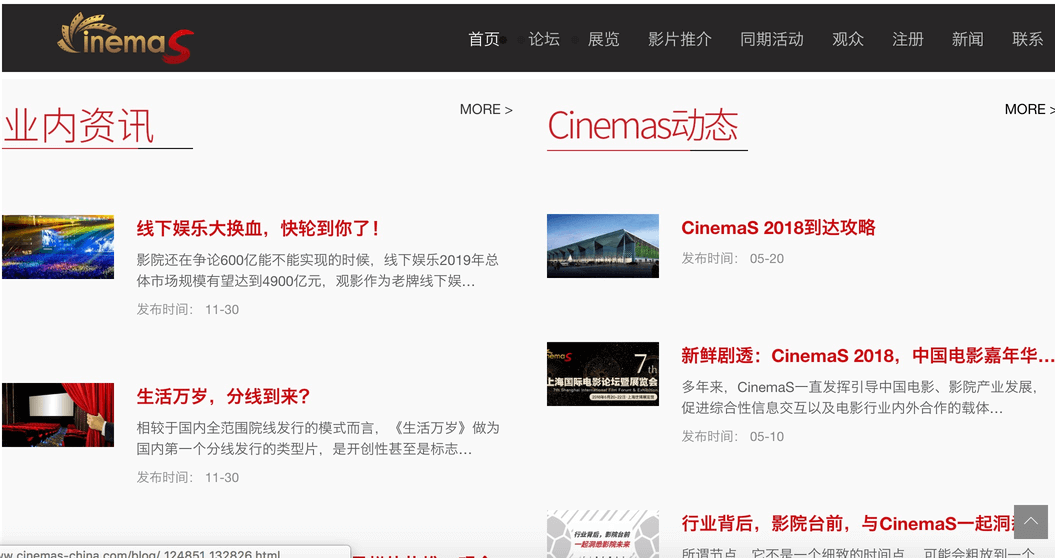Expand MORE under 业内资讯 section

pyautogui.click(x=486, y=109)
